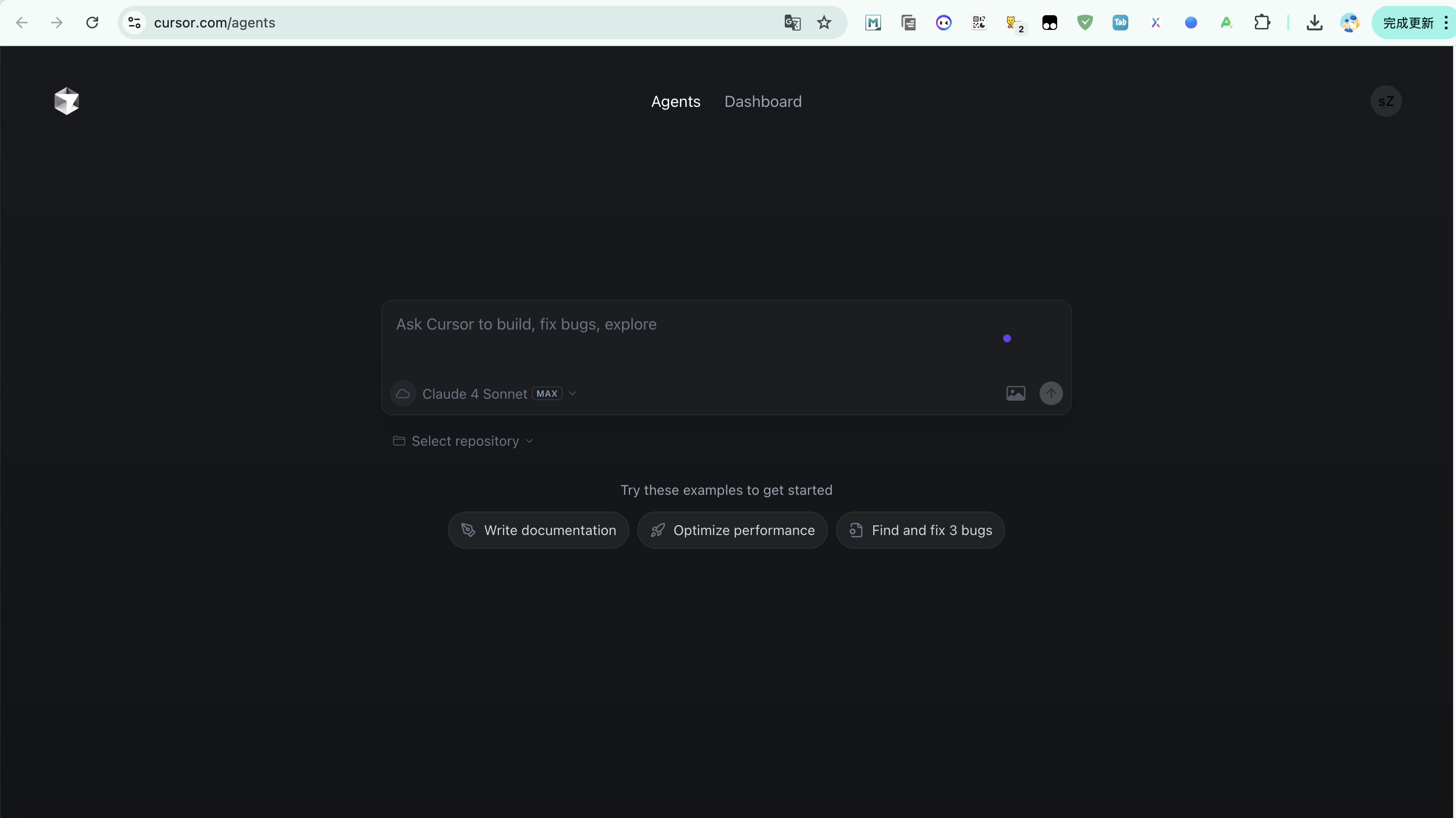Choose the Write documentation example
The width and height of the screenshot is (1456, 818).
(x=538, y=531)
